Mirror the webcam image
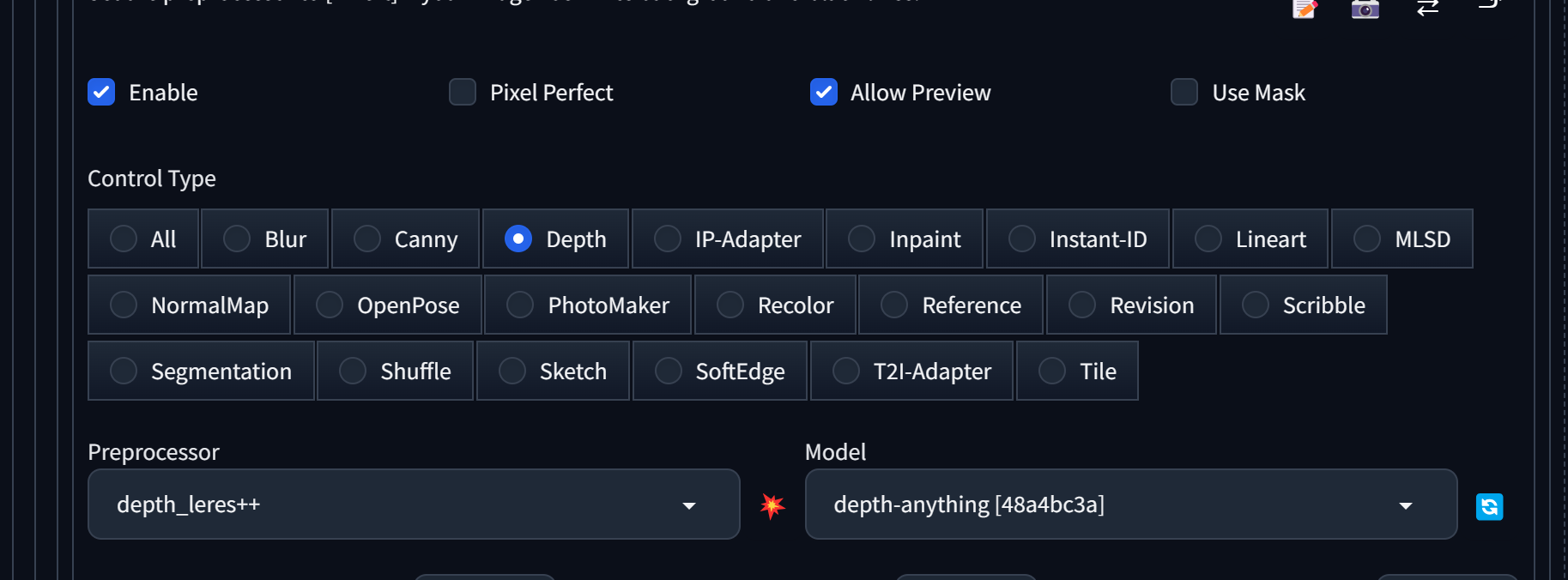This screenshot has height=580, width=1568. pos(1427,9)
